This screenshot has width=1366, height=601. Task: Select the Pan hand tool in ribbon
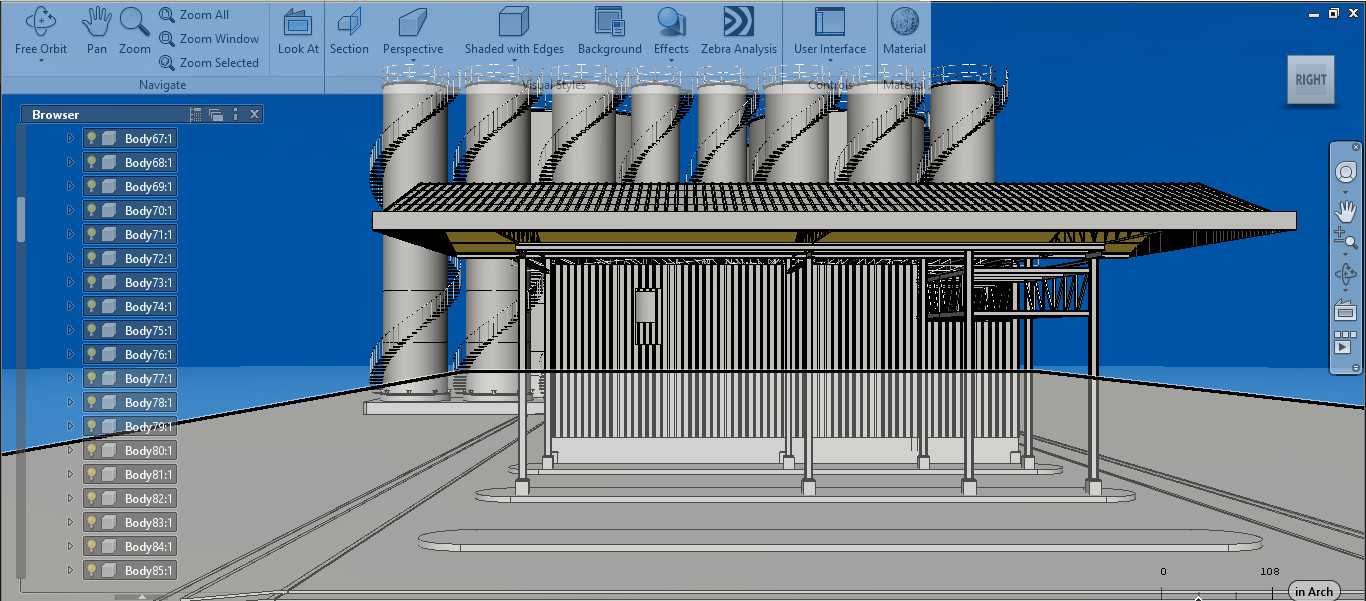click(97, 30)
